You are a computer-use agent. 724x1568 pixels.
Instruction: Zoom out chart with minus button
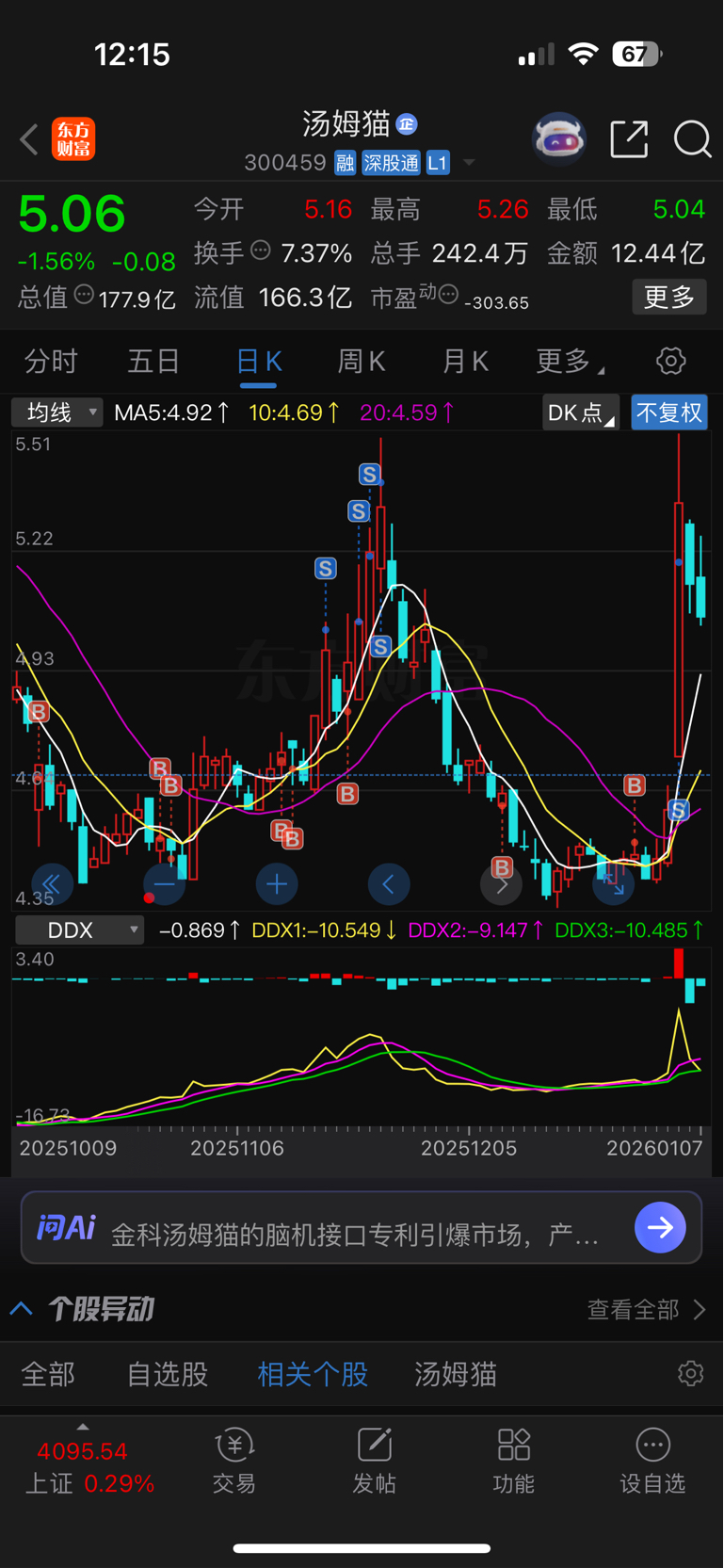click(x=164, y=884)
